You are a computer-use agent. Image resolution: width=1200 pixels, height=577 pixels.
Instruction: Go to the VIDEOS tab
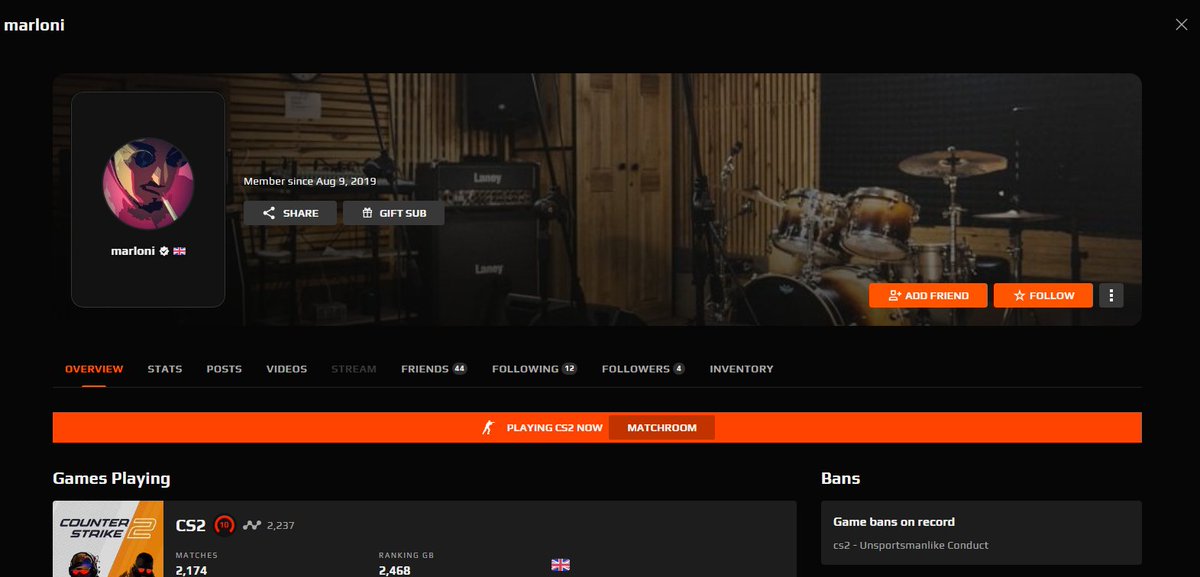pyautogui.click(x=287, y=369)
